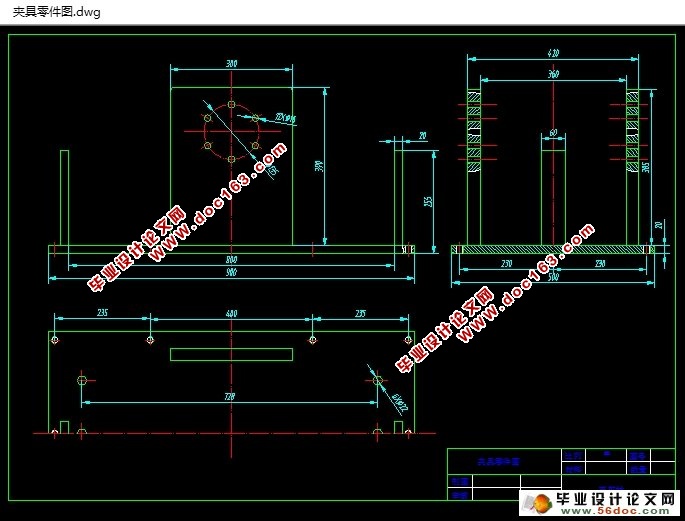Select the 800 length dimension text
685x521 pixels.
[x=232, y=260]
